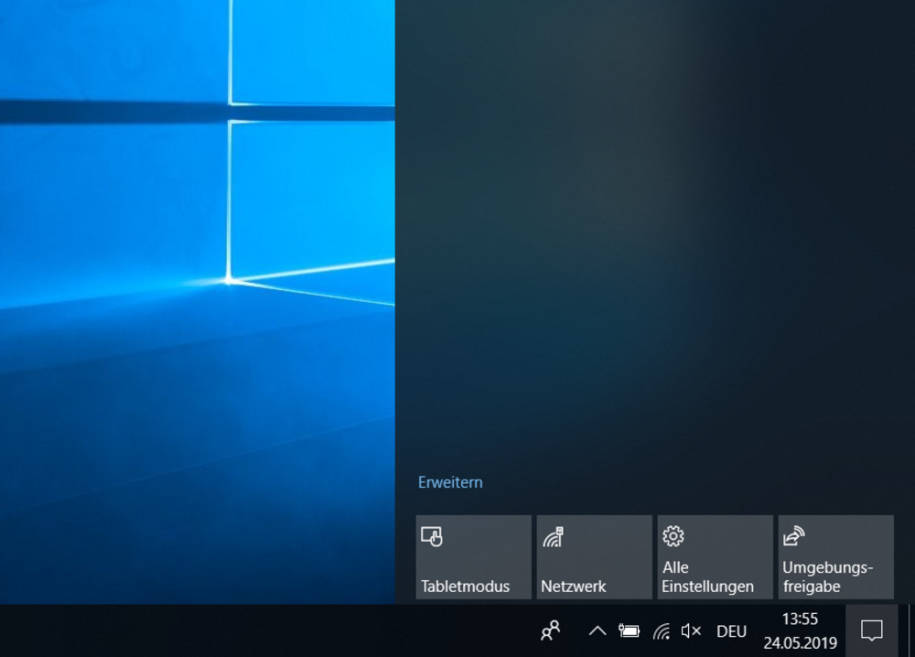915x657 pixels.
Task: Click the battery status tray icon
Action: [629, 631]
